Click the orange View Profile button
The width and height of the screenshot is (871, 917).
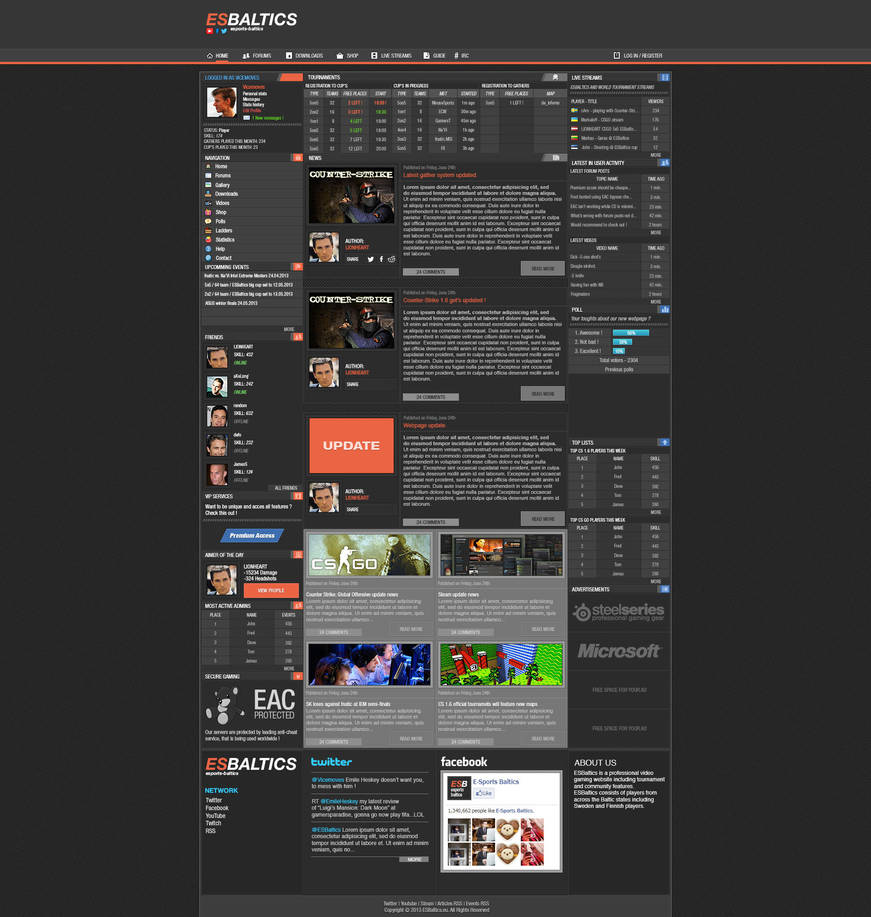click(271, 590)
